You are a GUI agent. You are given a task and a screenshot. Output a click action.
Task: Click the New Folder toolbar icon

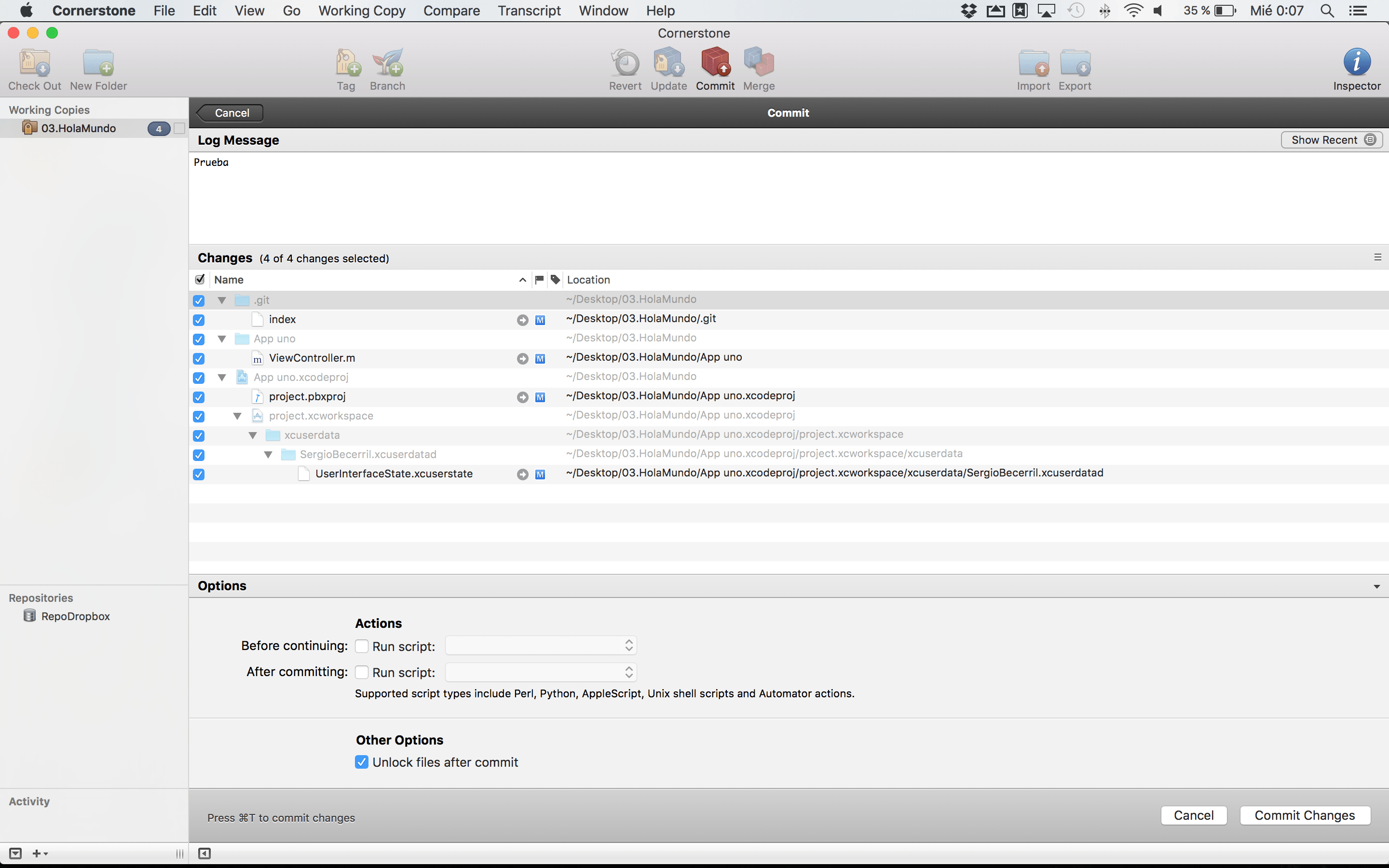pyautogui.click(x=98, y=63)
